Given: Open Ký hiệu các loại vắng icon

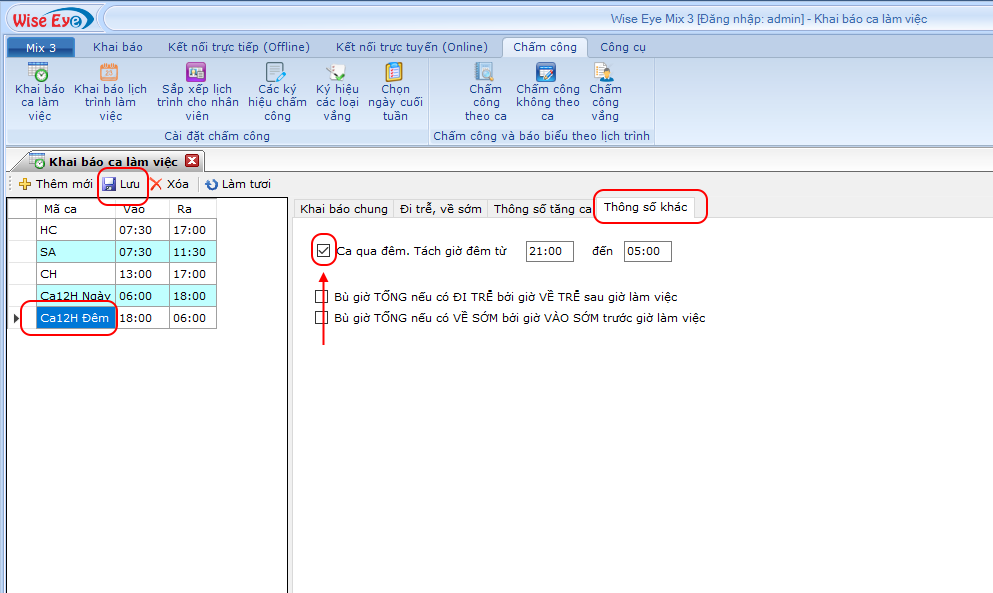Looking at the screenshot, I should [x=337, y=73].
